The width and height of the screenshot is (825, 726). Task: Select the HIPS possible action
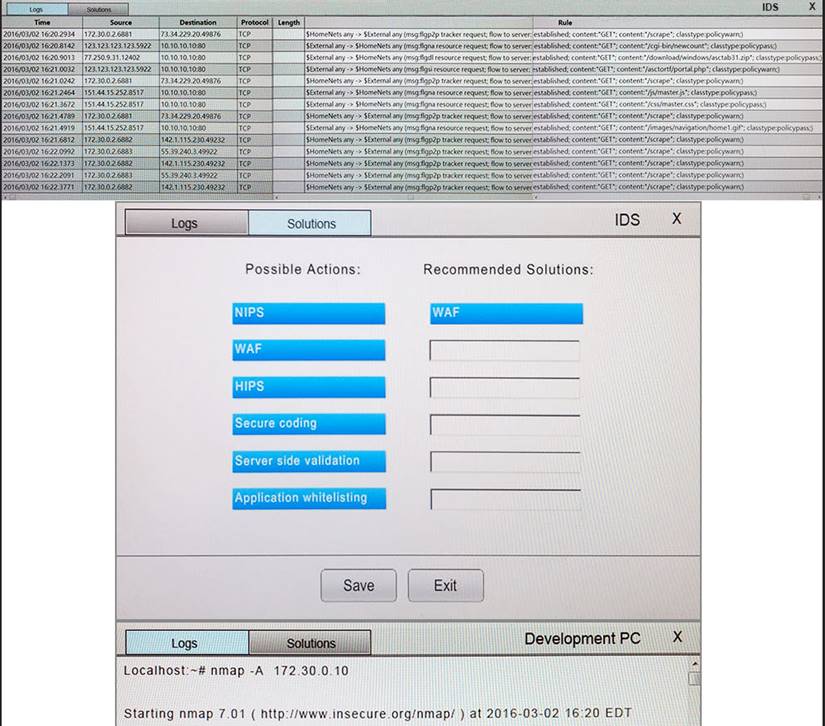click(310, 387)
